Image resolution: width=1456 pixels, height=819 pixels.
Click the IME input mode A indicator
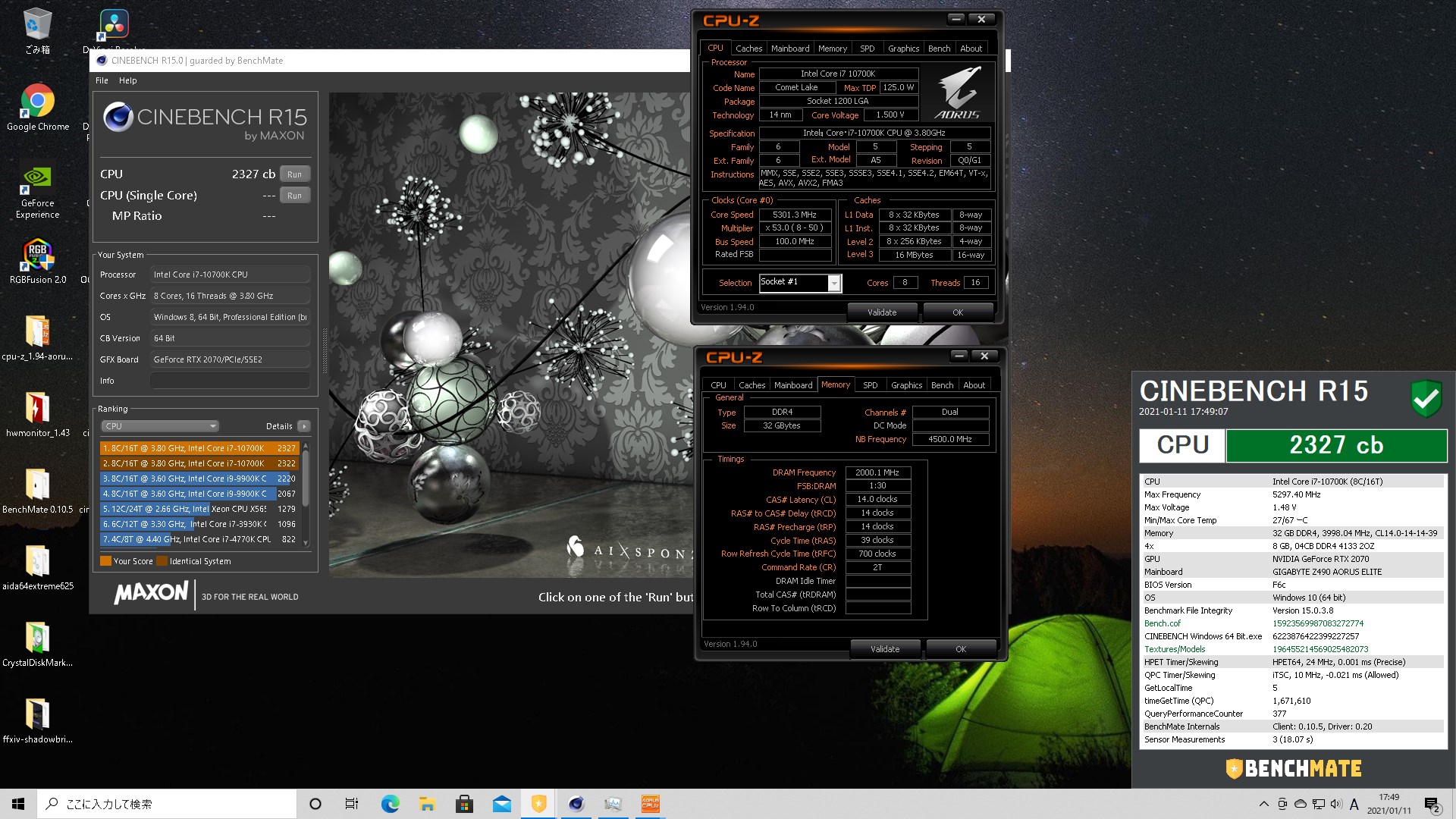[1354, 804]
